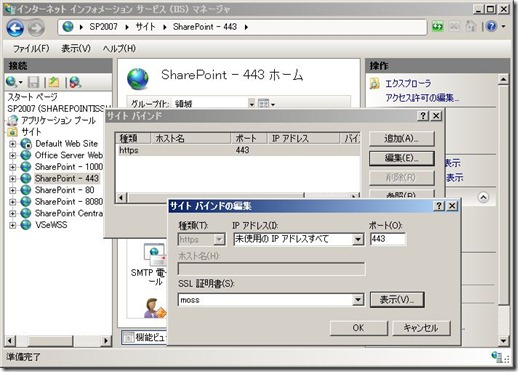This screenshot has width=518, height=372.
Task: Open the blue Help question-mark icon
Action: click(492, 26)
